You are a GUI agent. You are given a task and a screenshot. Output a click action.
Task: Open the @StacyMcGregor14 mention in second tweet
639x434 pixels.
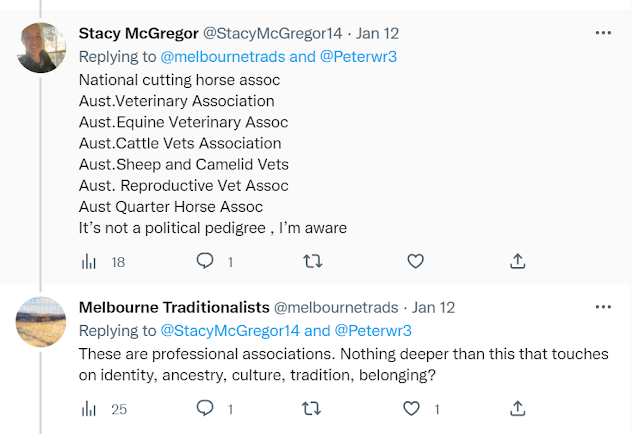coord(230,330)
